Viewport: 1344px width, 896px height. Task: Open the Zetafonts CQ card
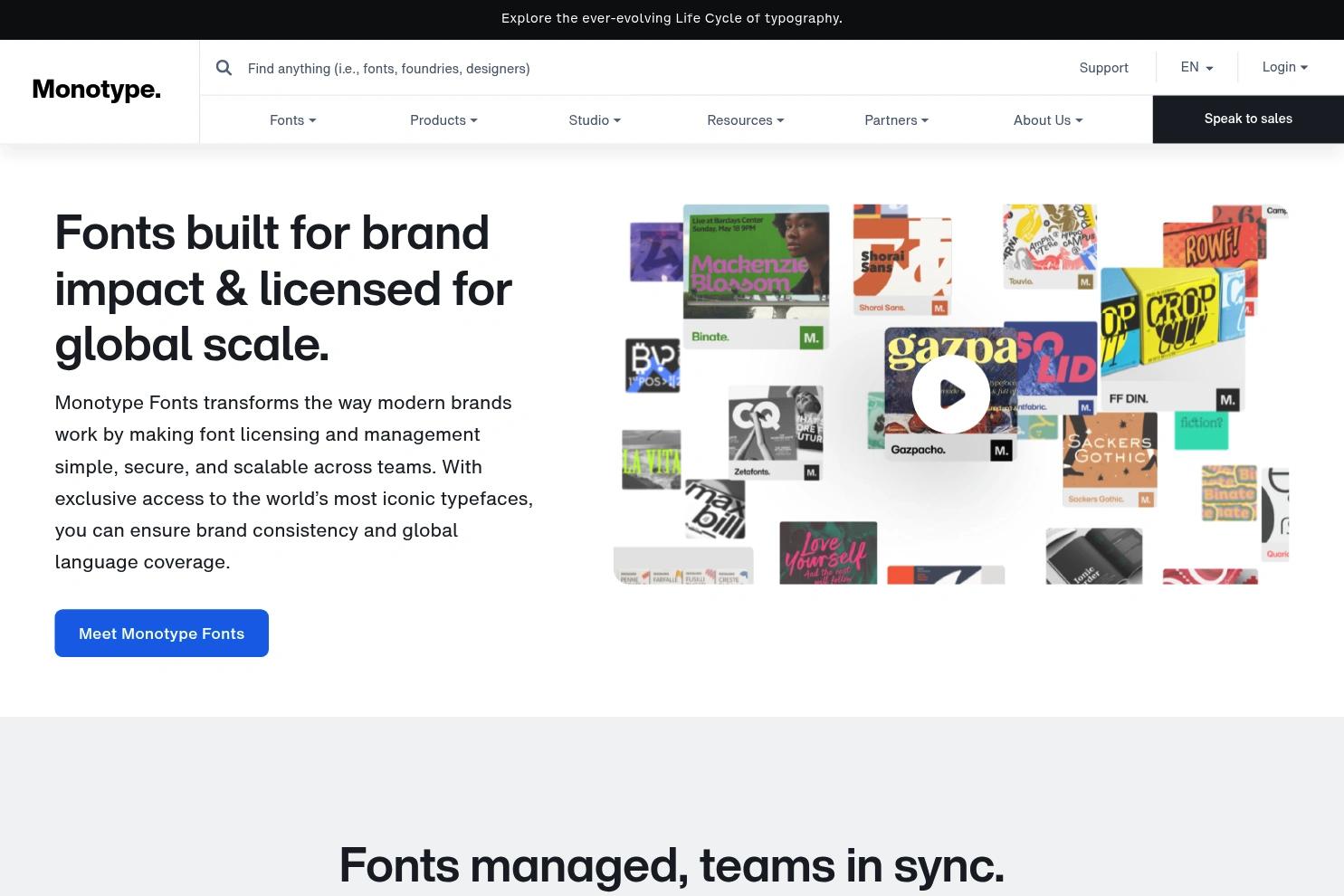click(776, 433)
